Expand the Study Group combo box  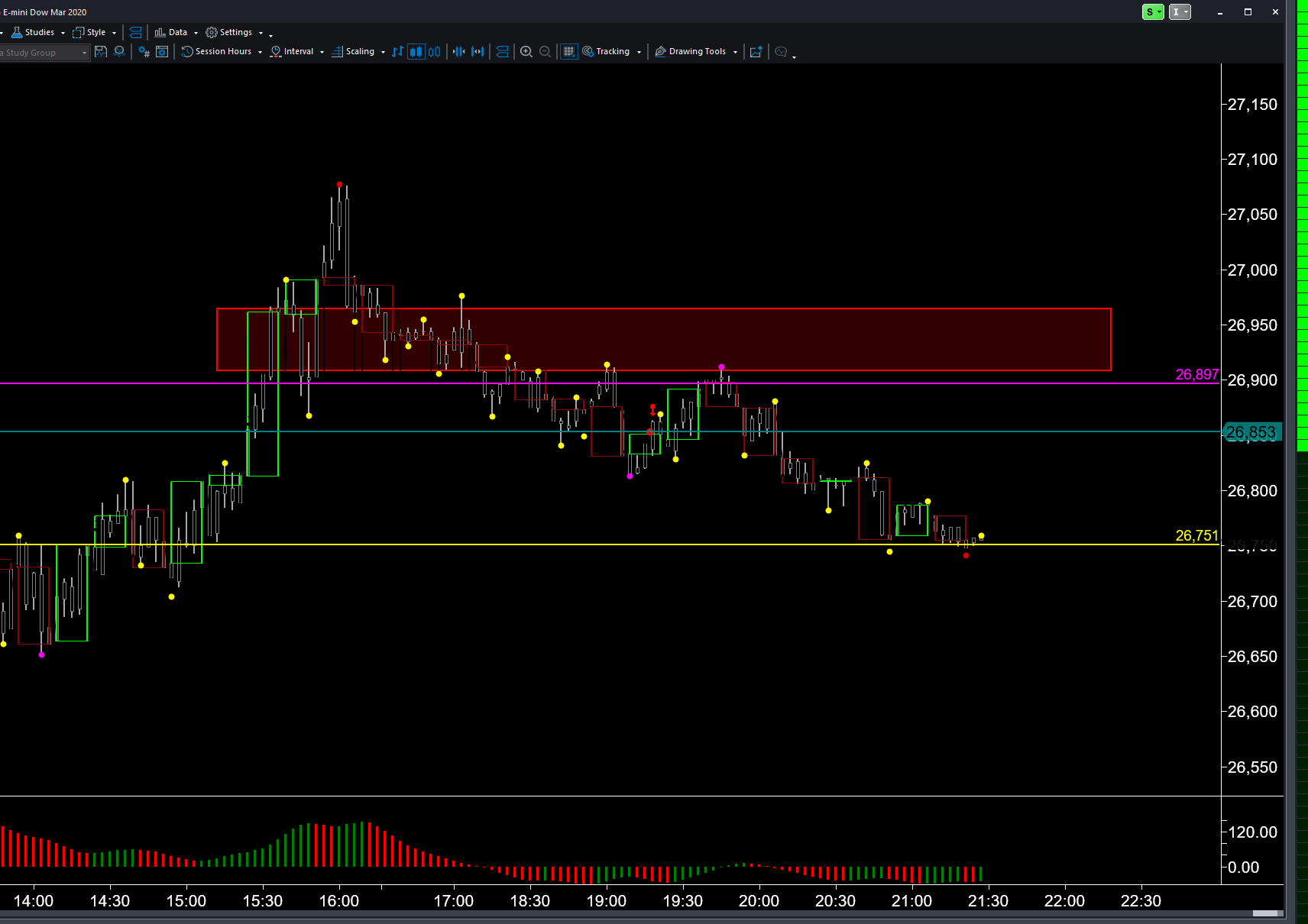(84, 53)
